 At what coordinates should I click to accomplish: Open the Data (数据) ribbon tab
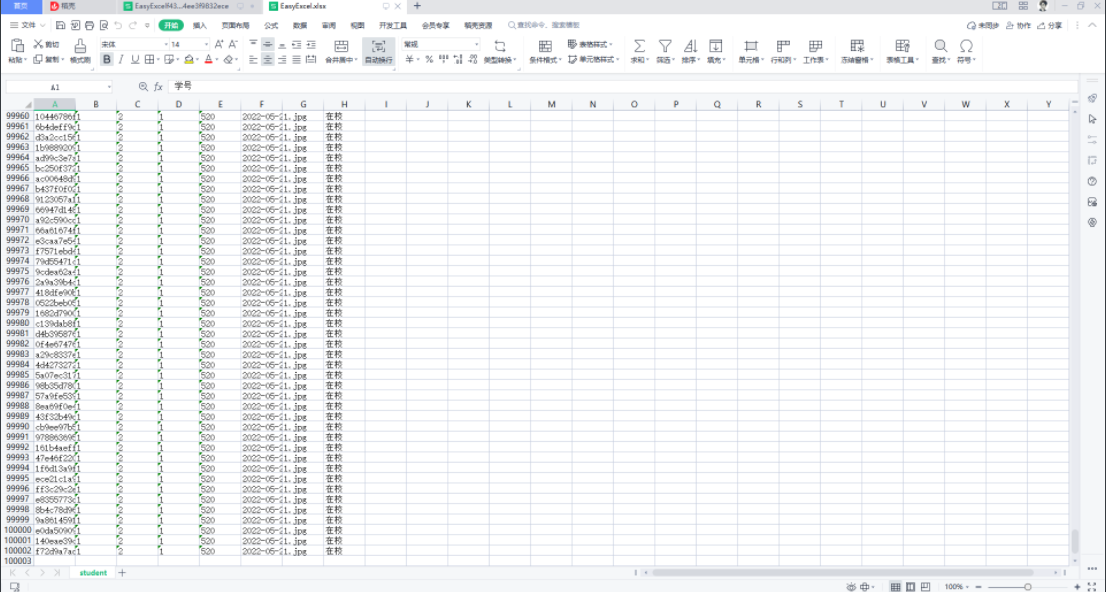(300, 25)
